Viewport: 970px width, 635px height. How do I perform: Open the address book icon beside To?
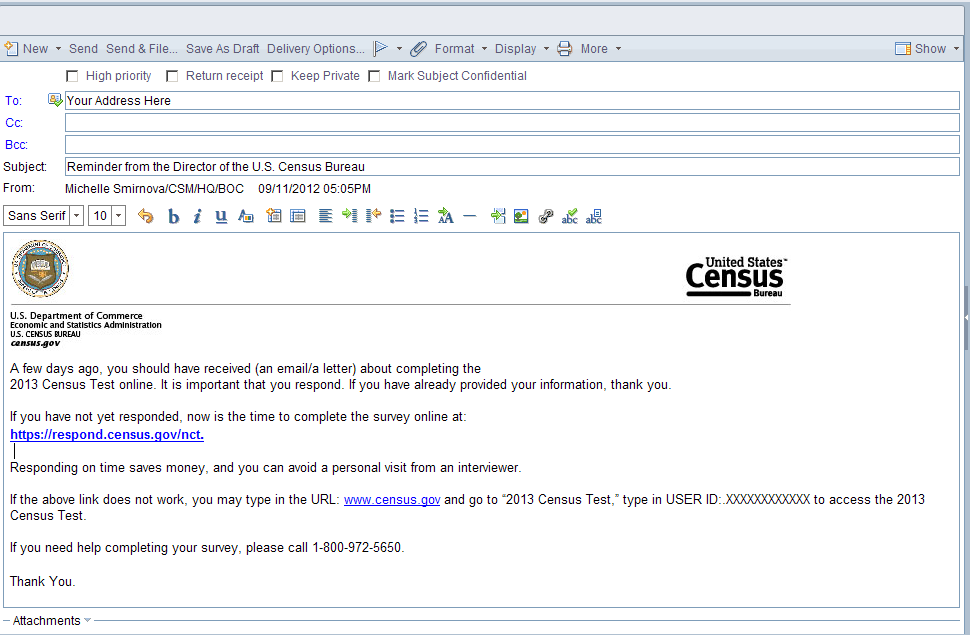coord(55,100)
